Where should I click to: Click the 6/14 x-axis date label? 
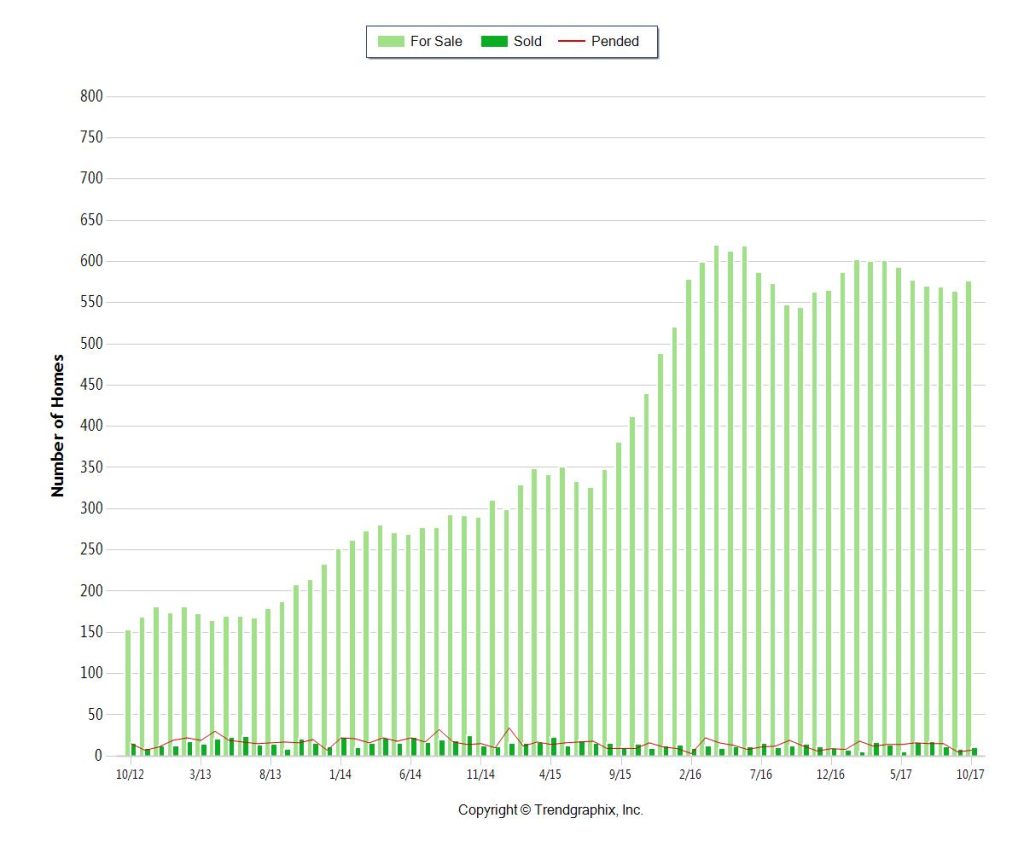[x=410, y=775]
